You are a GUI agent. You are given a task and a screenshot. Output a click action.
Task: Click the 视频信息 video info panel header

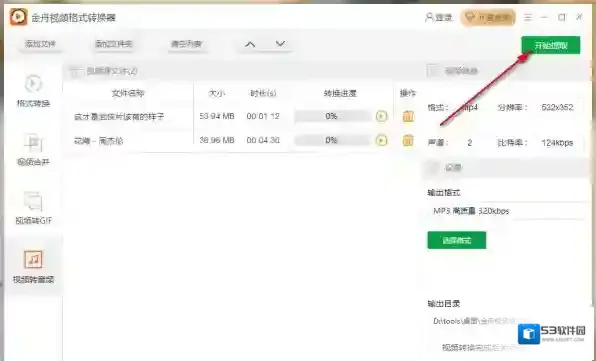point(507,71)
